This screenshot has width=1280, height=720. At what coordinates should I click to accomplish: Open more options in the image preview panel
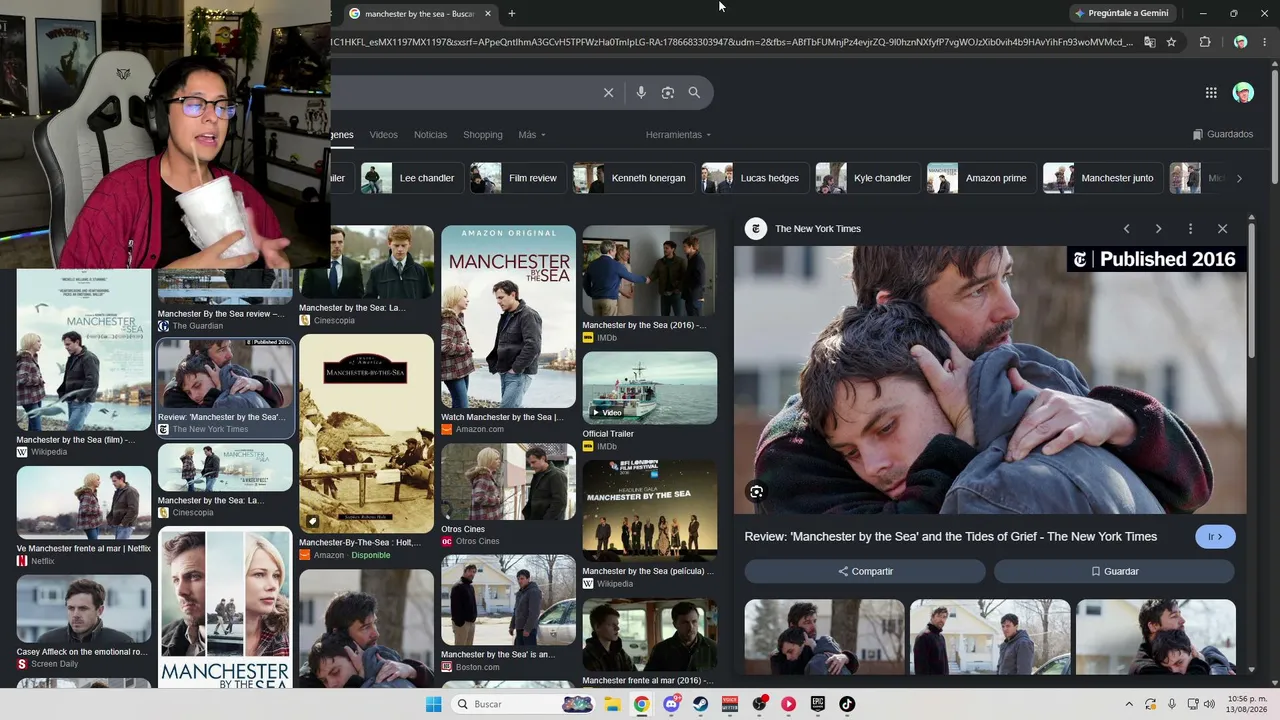pyautogui.click(x=1190, y=229)
